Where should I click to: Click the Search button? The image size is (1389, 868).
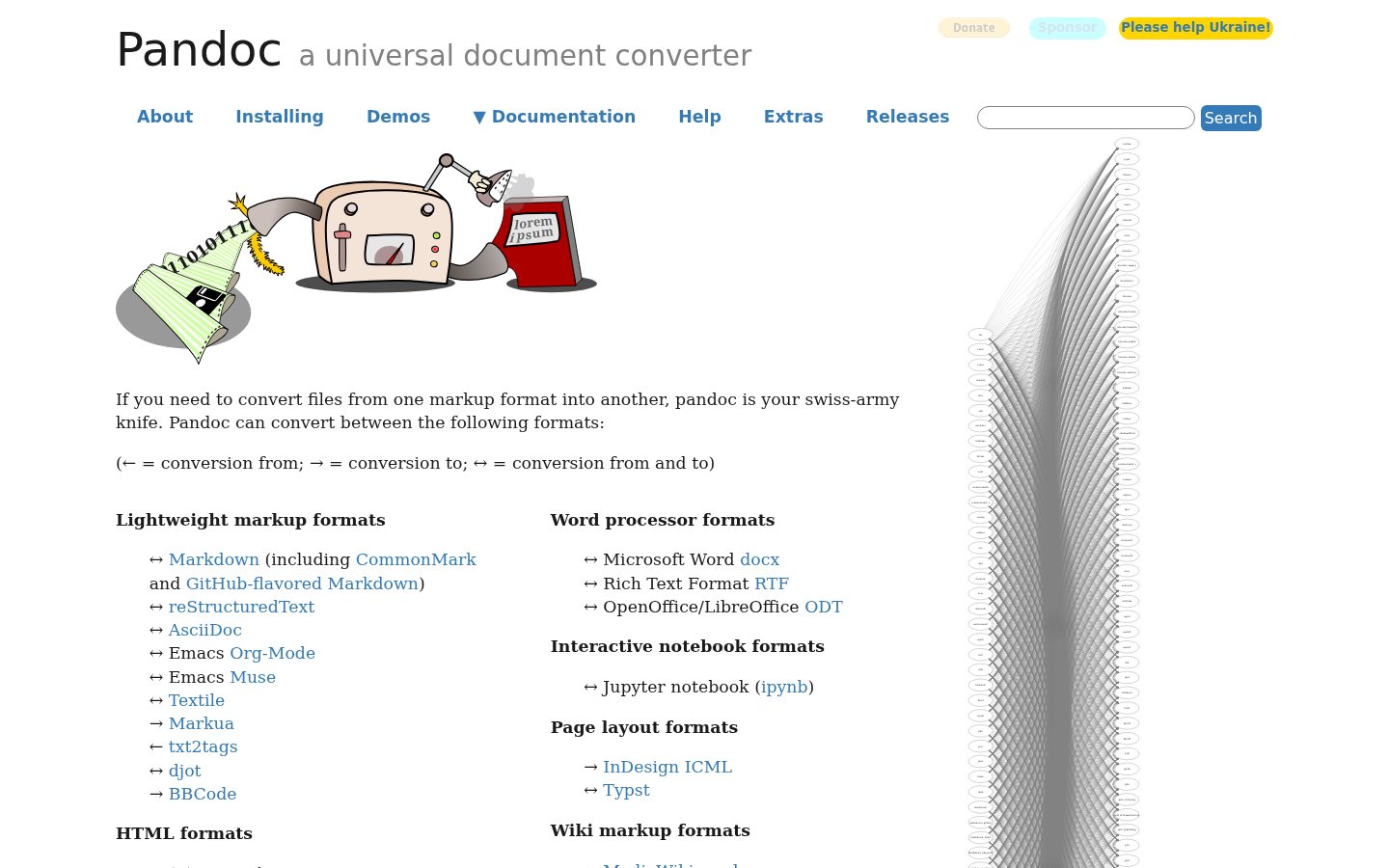(x=1231, y=118)
